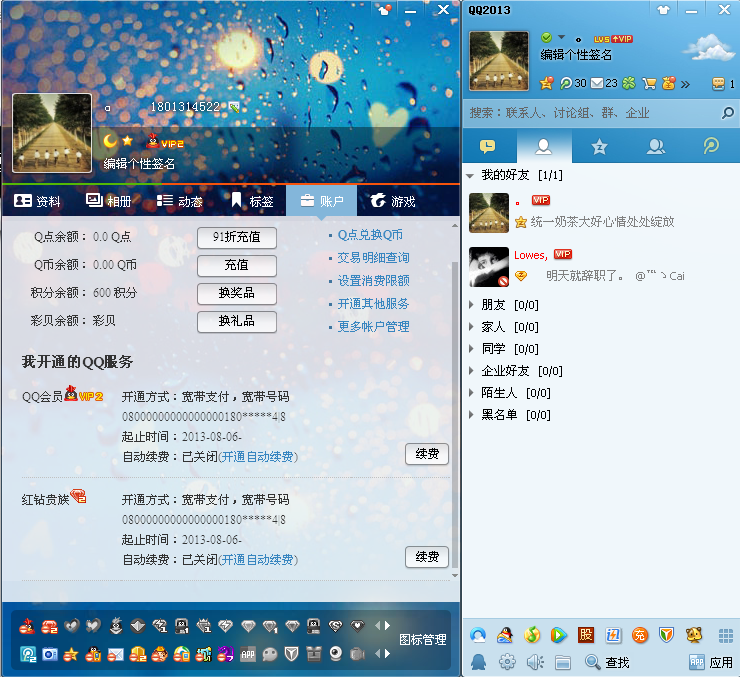Viewport: 740px width, 677px height.
Task: Click edit pencil icon next to 1801314522
Action: (x=234, y=108)
